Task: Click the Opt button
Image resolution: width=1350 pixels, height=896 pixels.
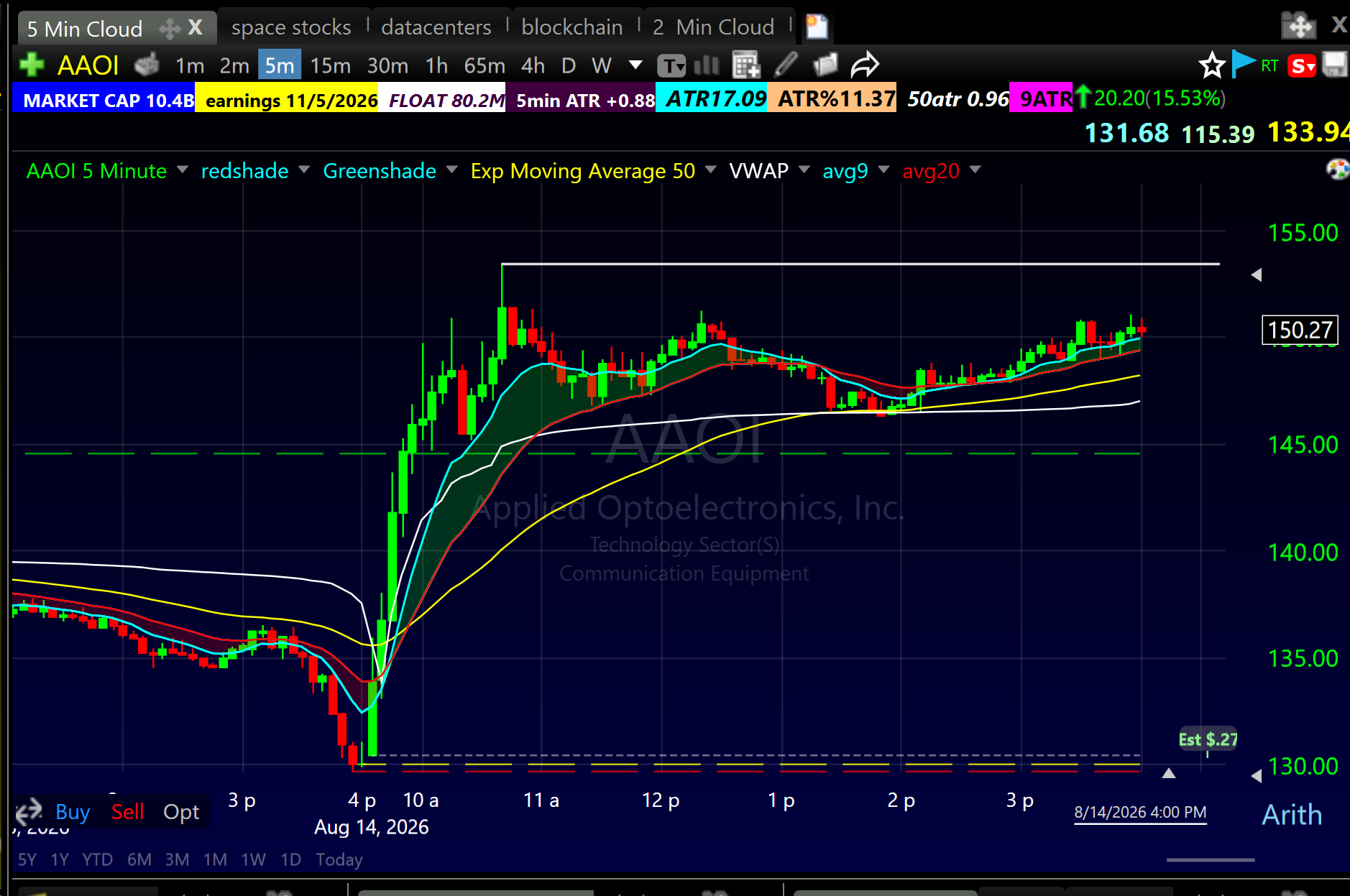Action: 181,812
